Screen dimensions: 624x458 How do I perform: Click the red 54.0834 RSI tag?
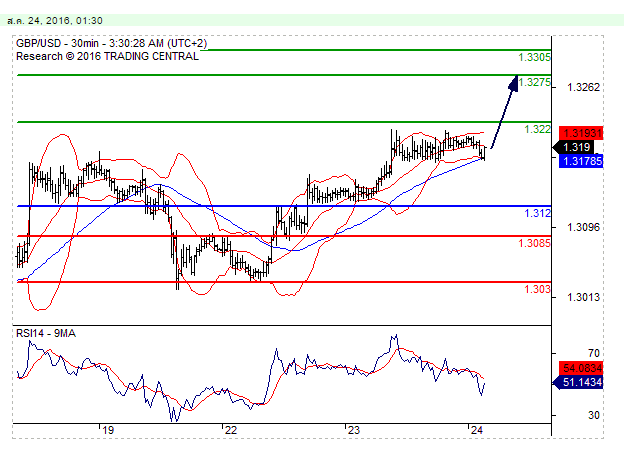tap(581, 368)
